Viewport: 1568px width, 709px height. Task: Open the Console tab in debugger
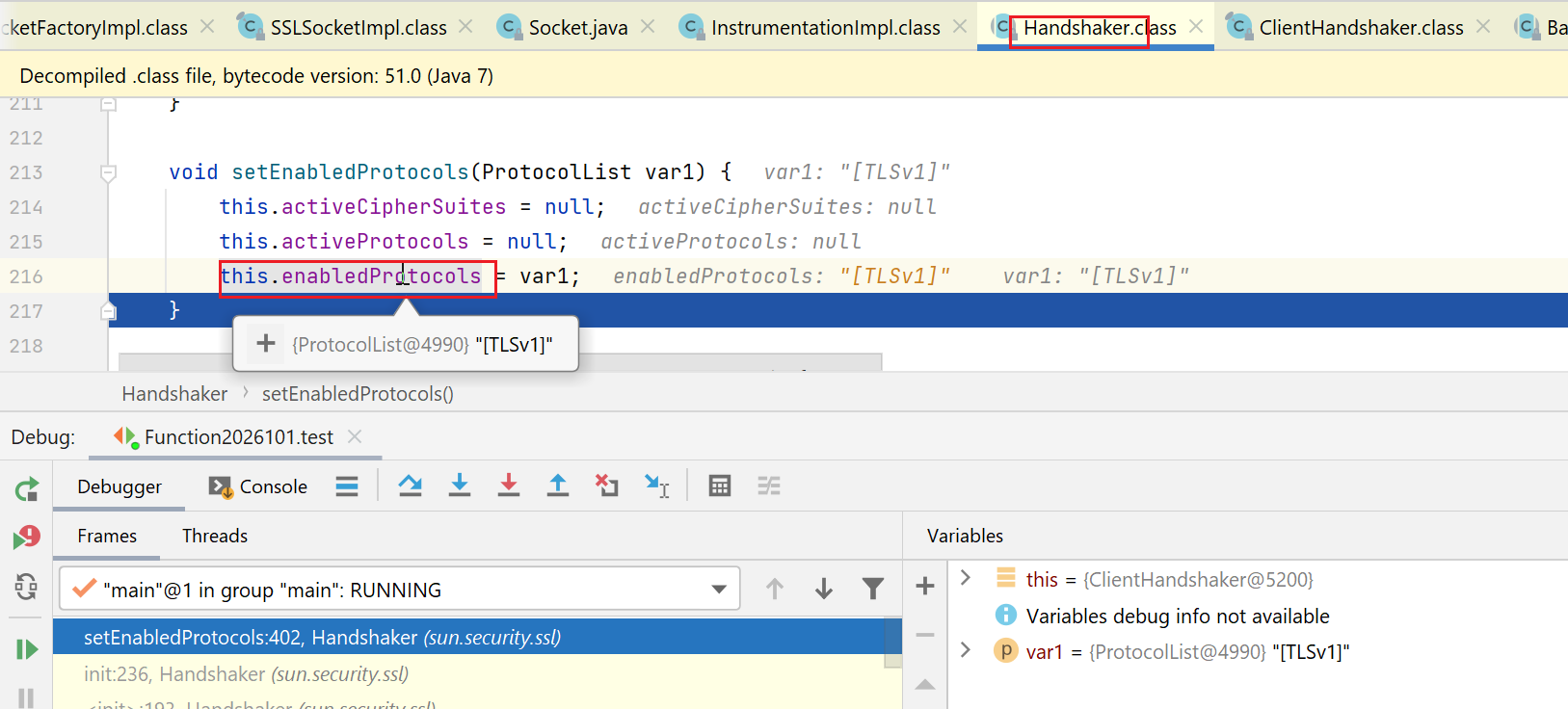258,486
